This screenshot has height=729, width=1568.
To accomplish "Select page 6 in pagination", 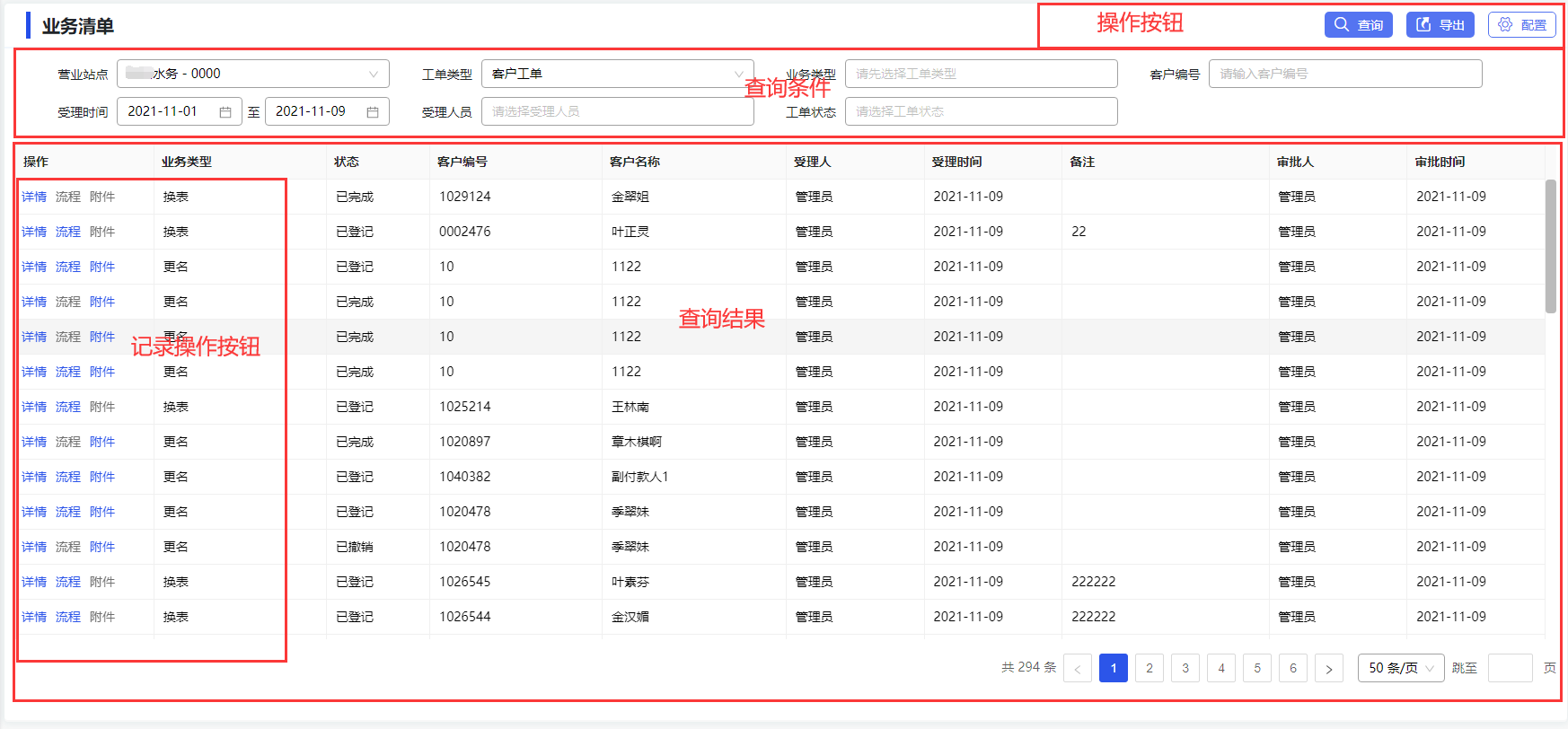I will click(x=1293, y=668).
